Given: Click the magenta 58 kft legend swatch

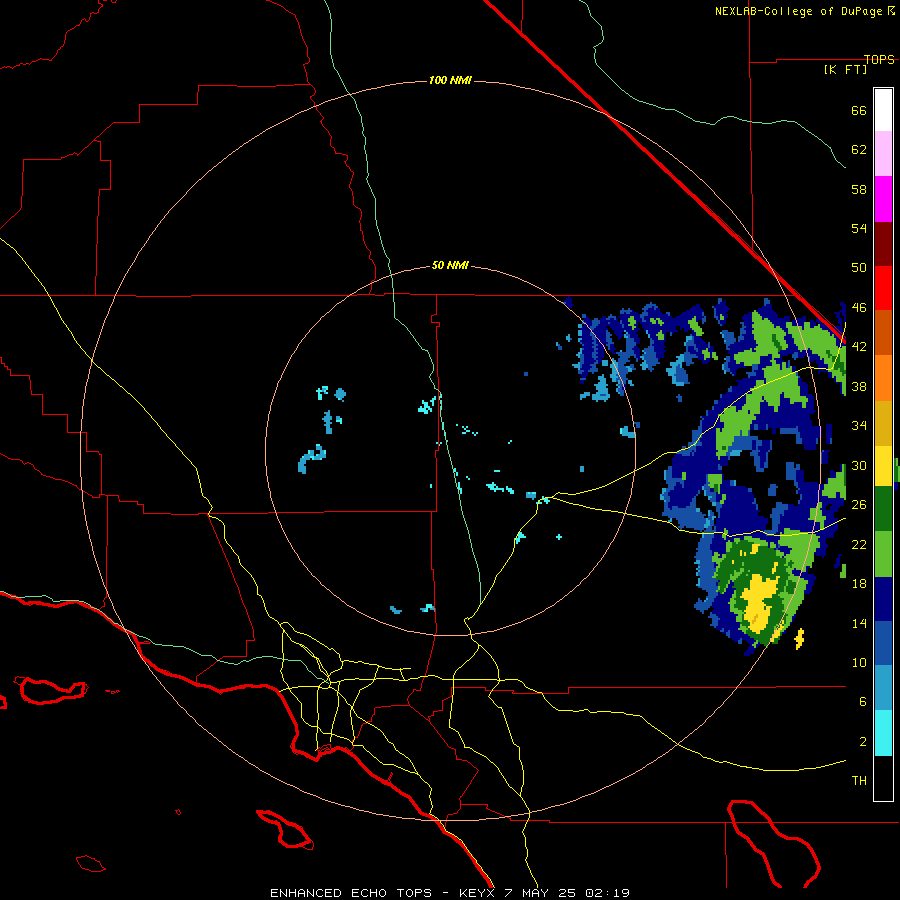Looking at the screenshot, I should (883, 199).
